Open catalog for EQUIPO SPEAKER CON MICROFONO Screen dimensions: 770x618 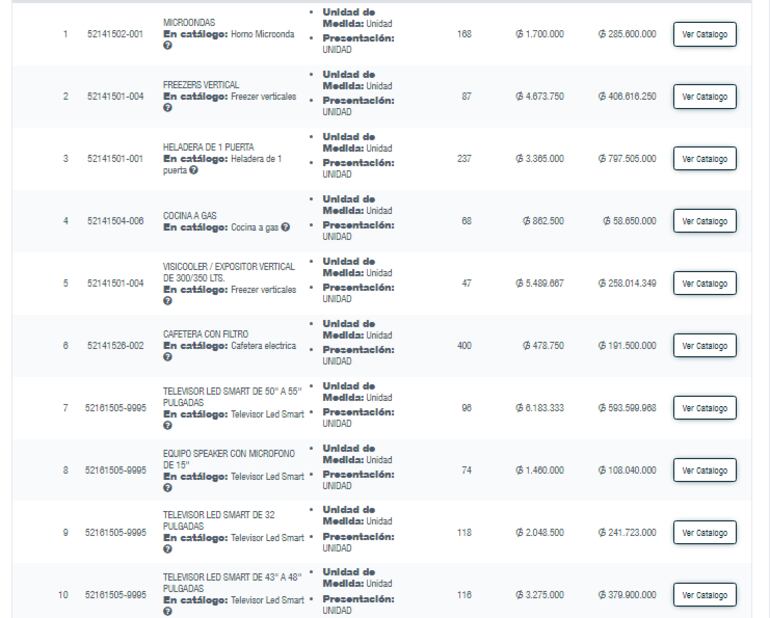pos(704,470)
